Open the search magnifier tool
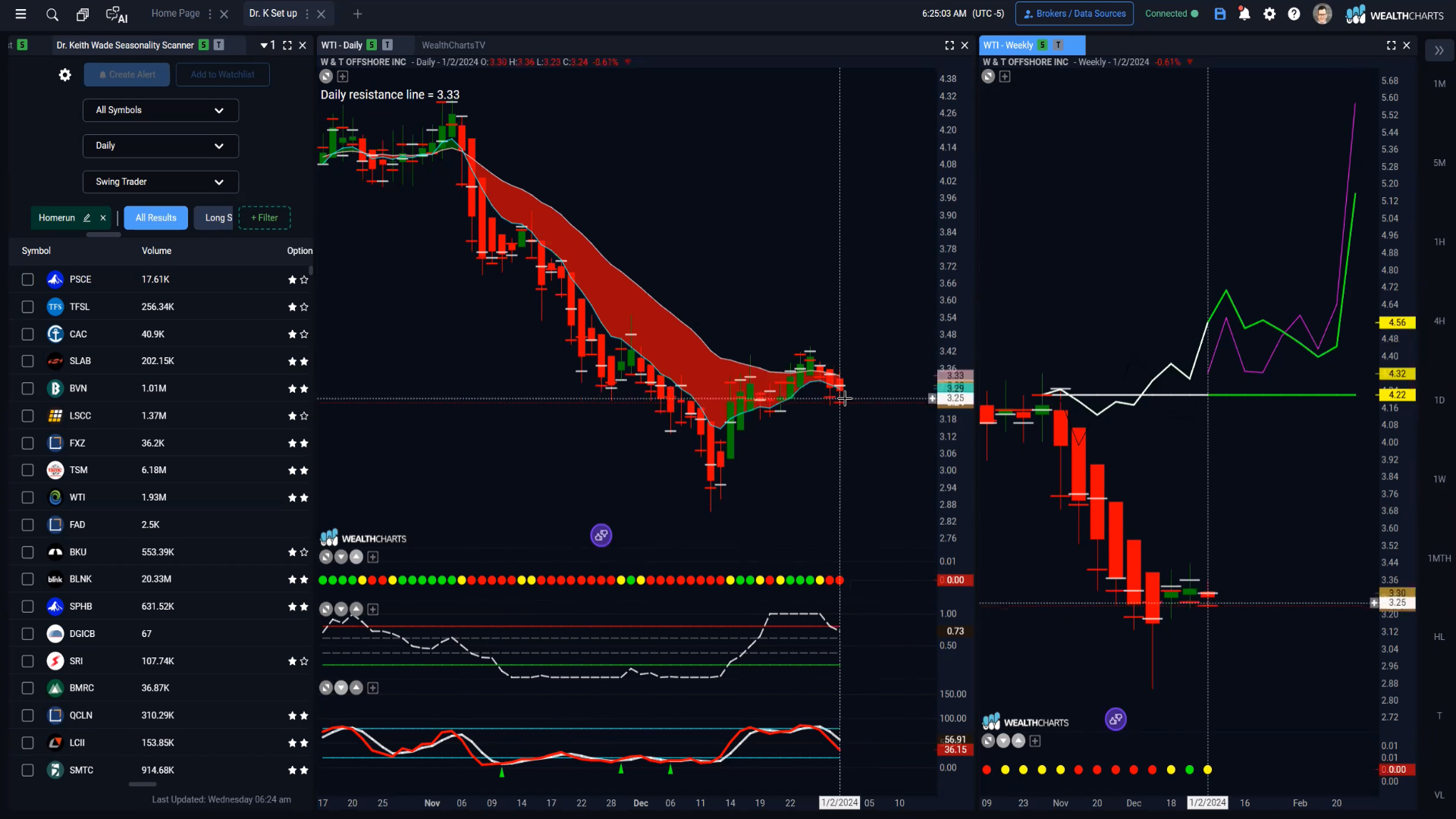The height and width of the screenshot is (819, 1456). point(52,14)
